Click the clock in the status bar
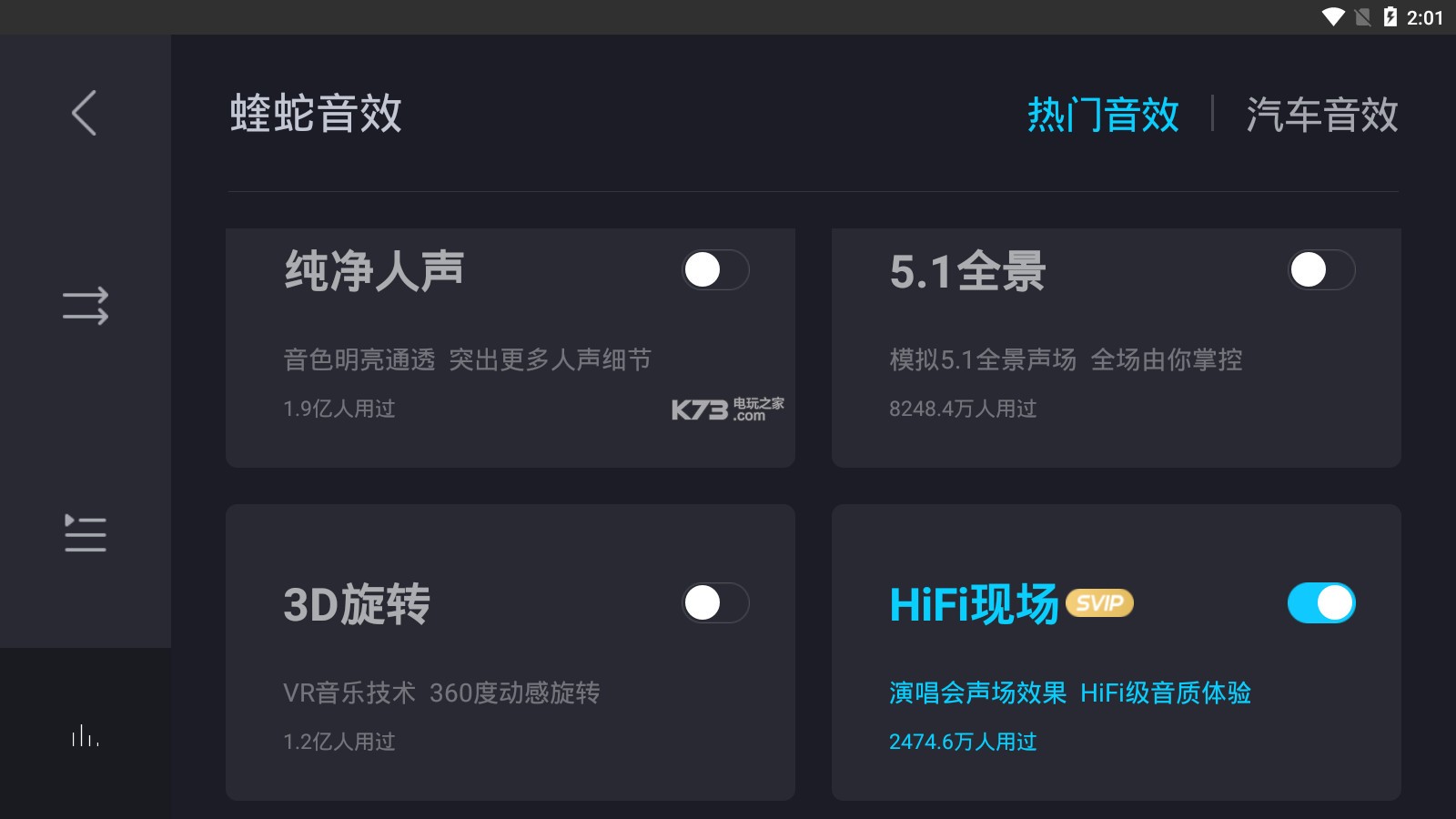 [1426, 15]
